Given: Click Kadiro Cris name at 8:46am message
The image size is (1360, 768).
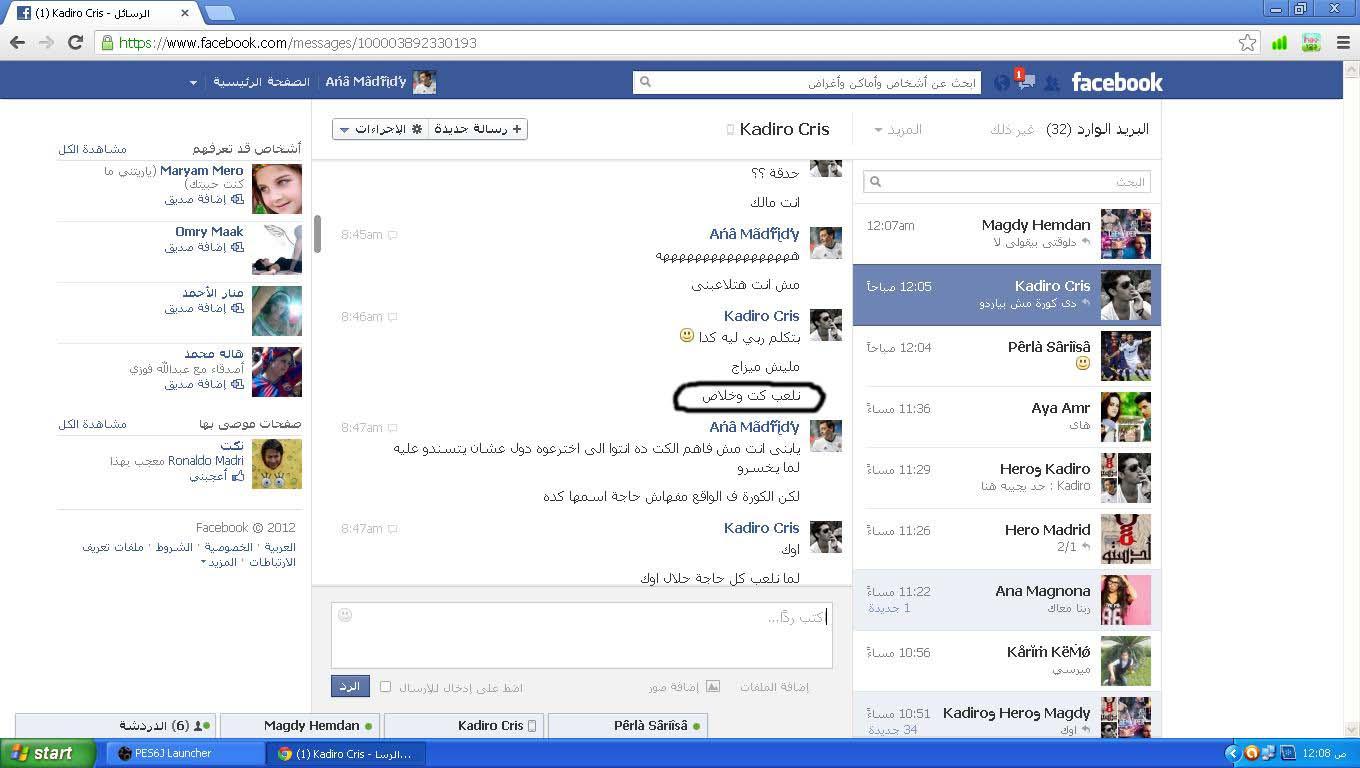Looking at the screenshot, I should coord(761,316).
